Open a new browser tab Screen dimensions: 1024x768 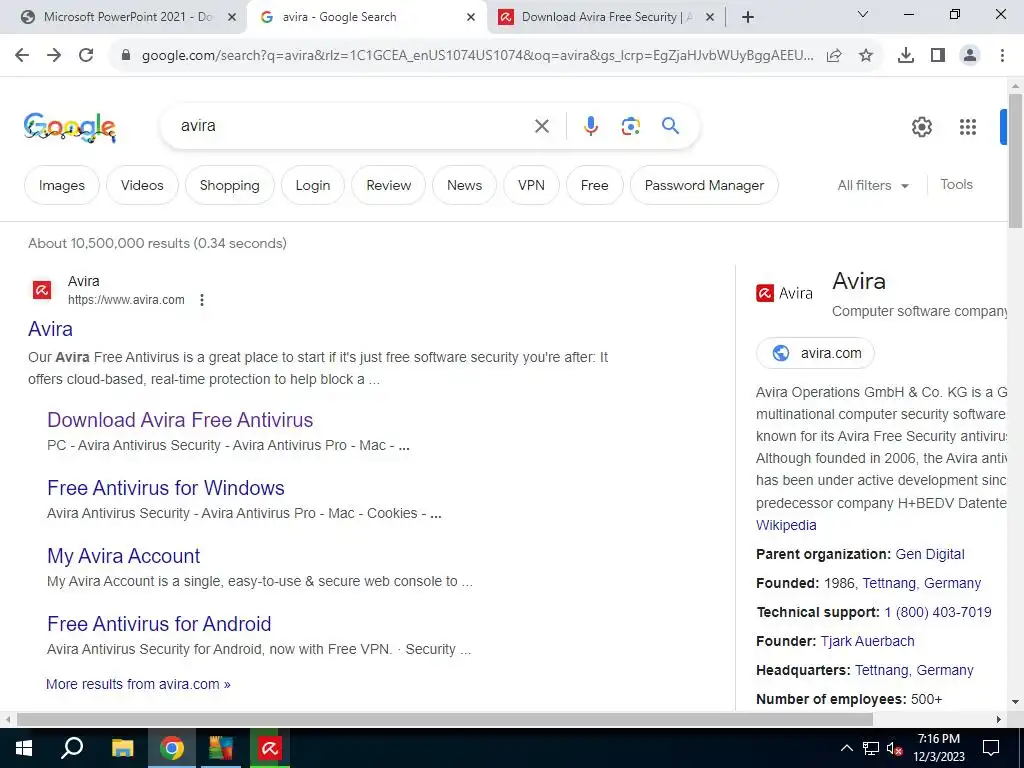pyautogui.click(x=748, y=17)
